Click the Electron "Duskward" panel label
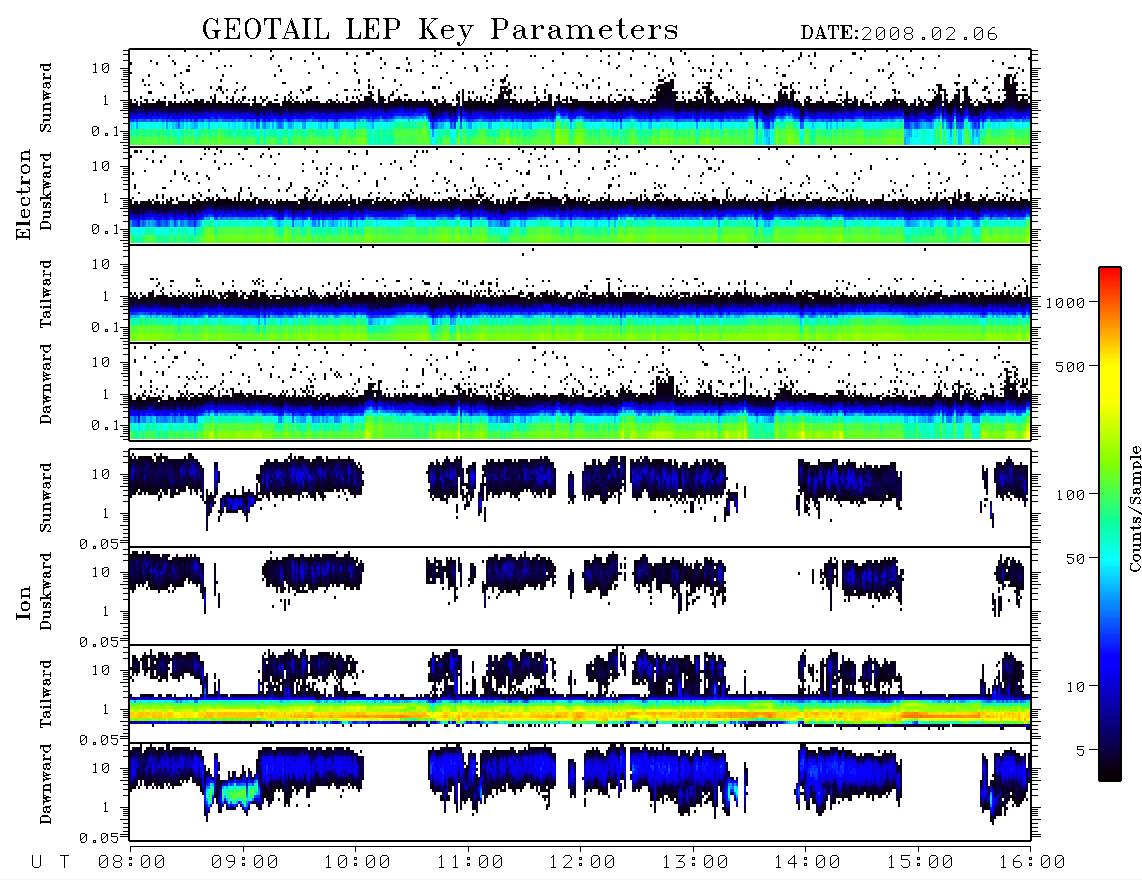 pyautogui.click(x=46, y=191)
